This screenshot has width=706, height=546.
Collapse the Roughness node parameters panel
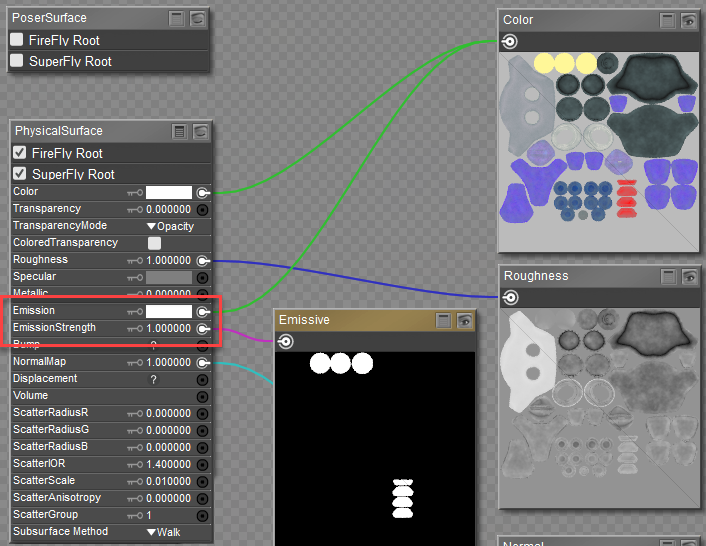pyautogui.click(x=668, y=276)
